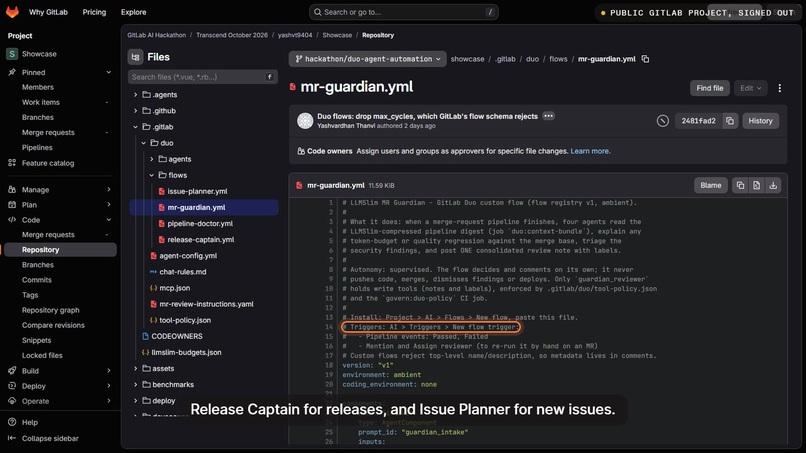
Task: Open agent-config.yml in tree
Action: (x=188, y=256)
